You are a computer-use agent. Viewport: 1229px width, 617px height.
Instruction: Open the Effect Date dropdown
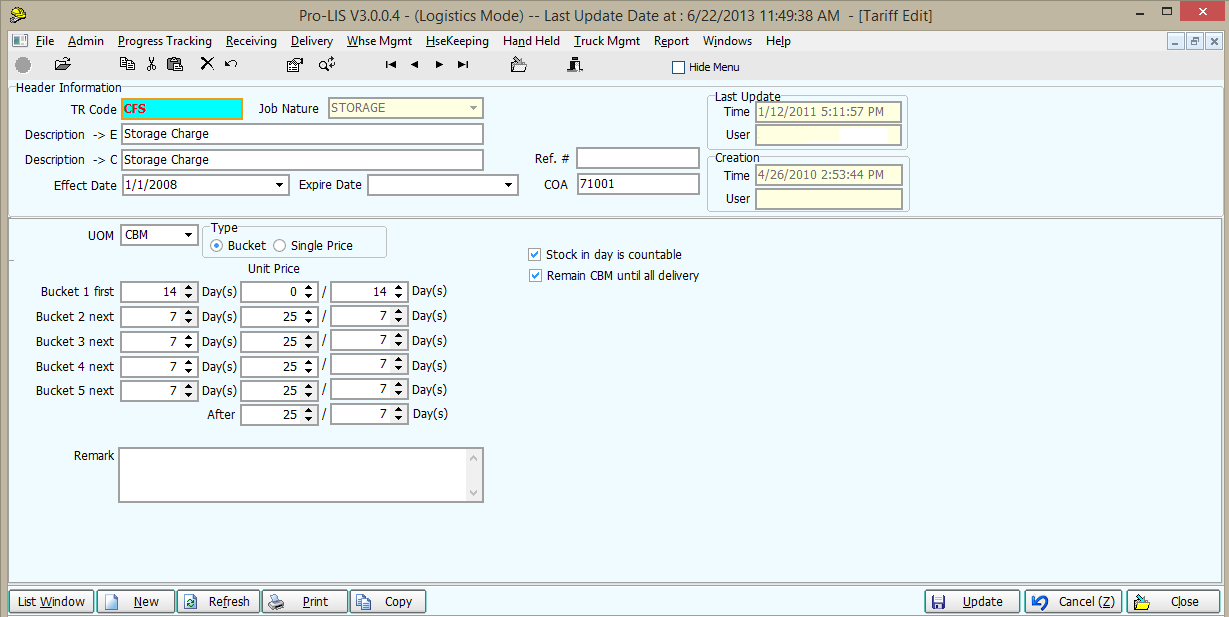coord(279,185)
